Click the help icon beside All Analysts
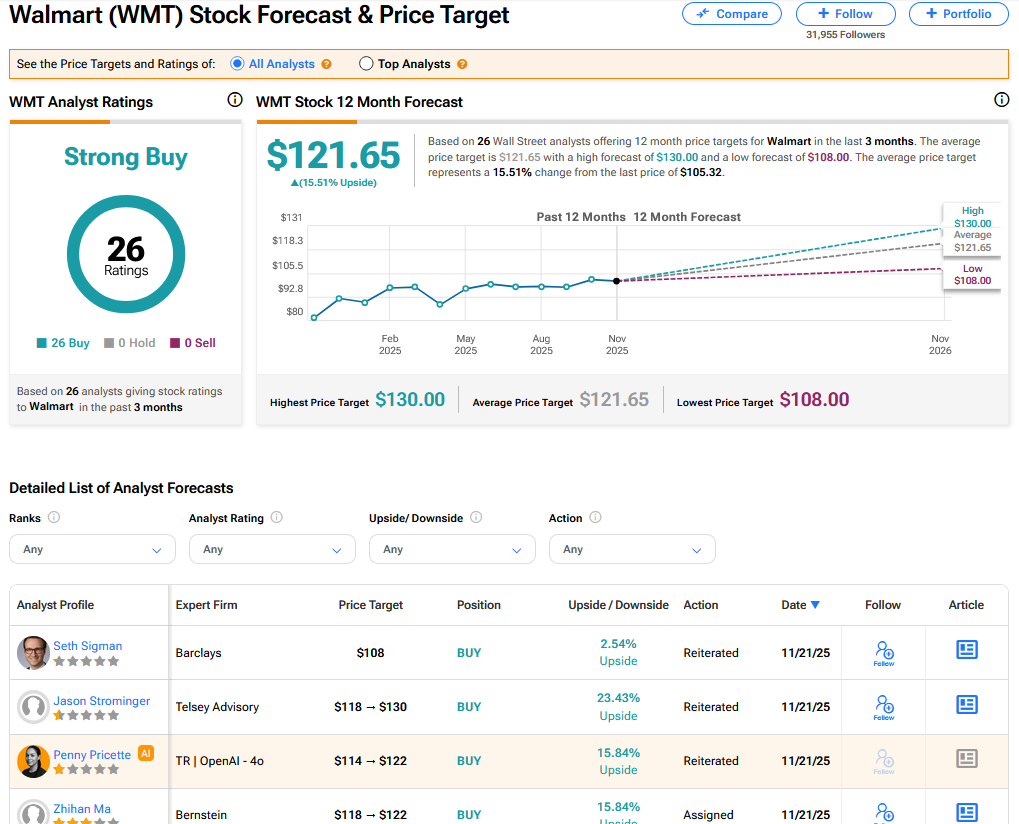The height and width of the screenshot is (824, 1019). click(326, 64)
